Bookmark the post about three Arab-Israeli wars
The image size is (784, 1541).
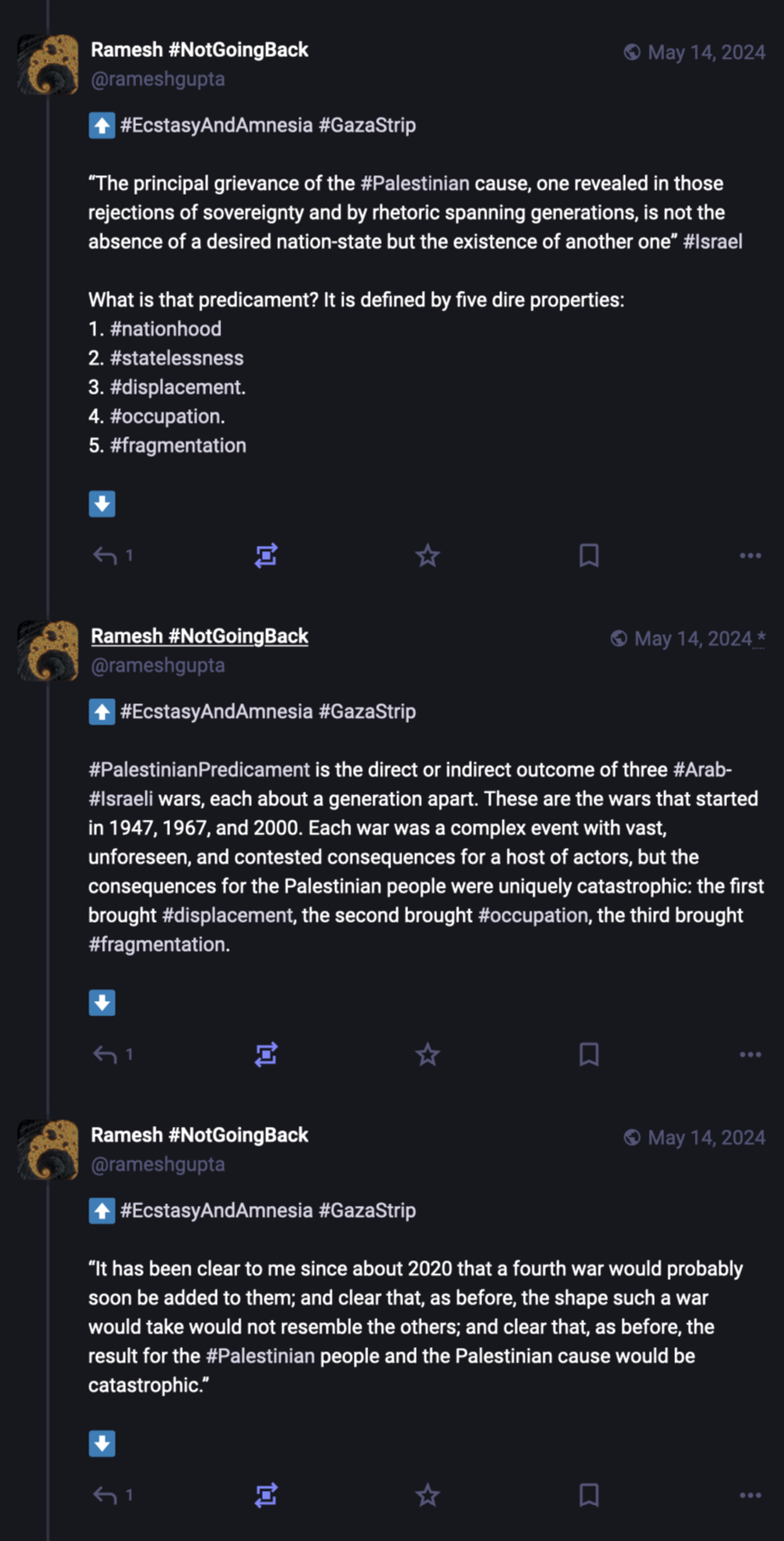588,1055
